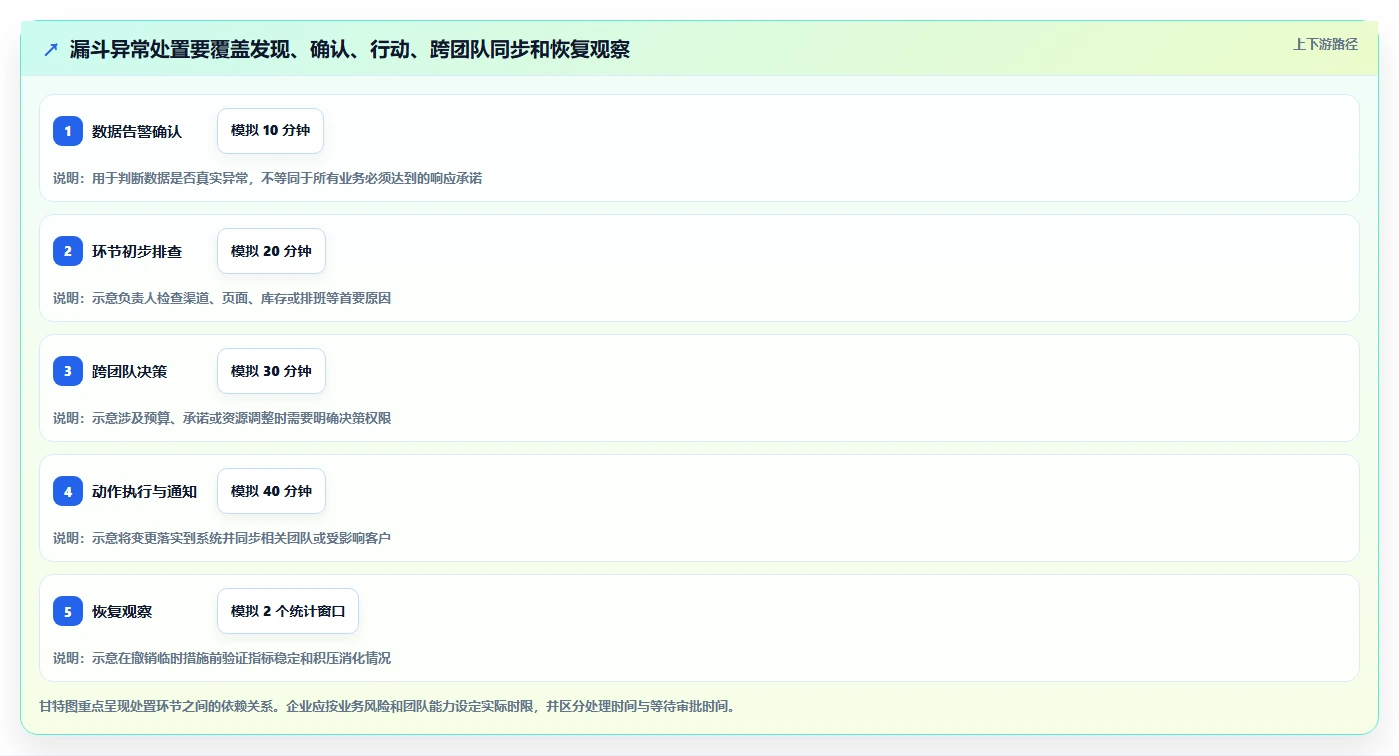Click the description about 验证指标稳定和积压消化
Screen dimensions: 1399x756
click(x=222, y=658)
